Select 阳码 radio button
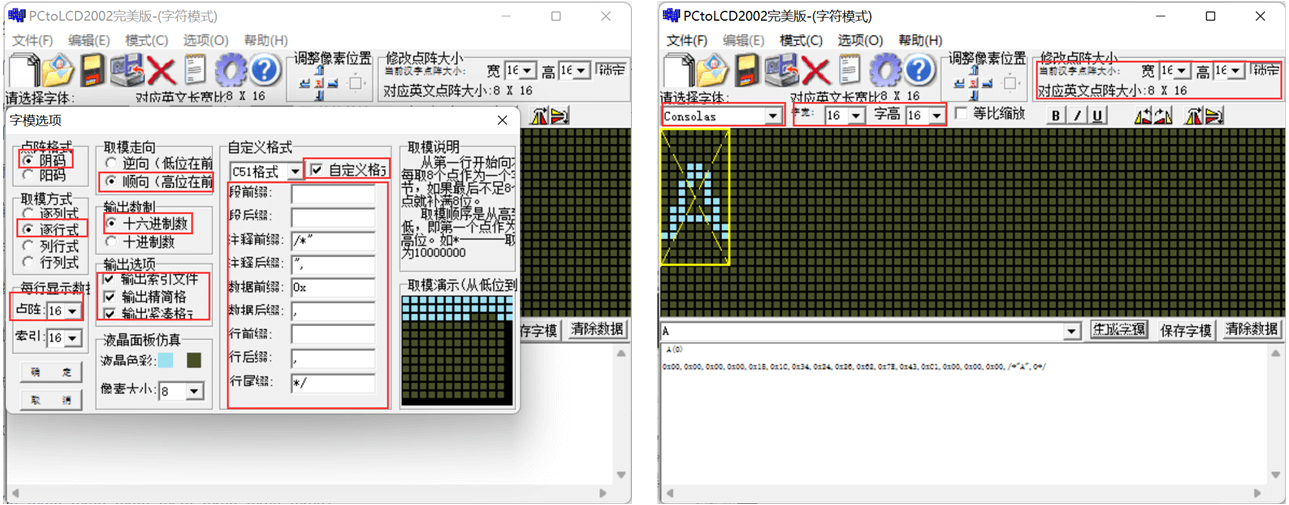 coord(29,175)
